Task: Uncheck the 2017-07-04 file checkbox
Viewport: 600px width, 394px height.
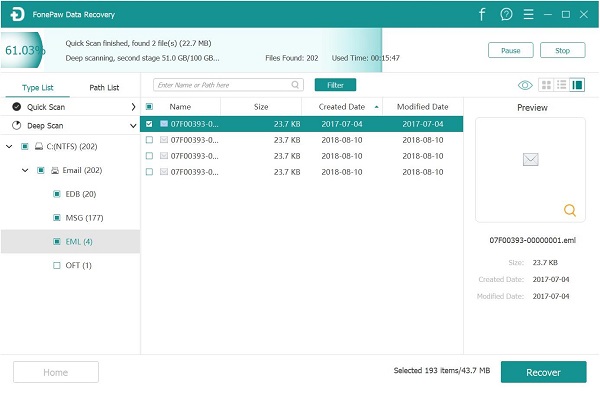Action: click(x=149, y=124)
